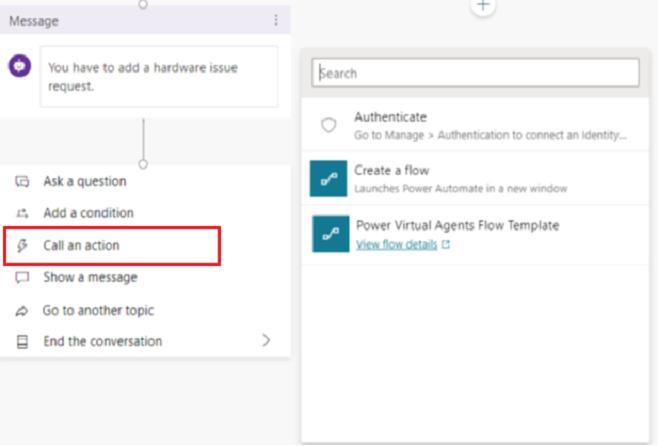
Task: Click the Add a condition branch icon
Action: point(22,213)
